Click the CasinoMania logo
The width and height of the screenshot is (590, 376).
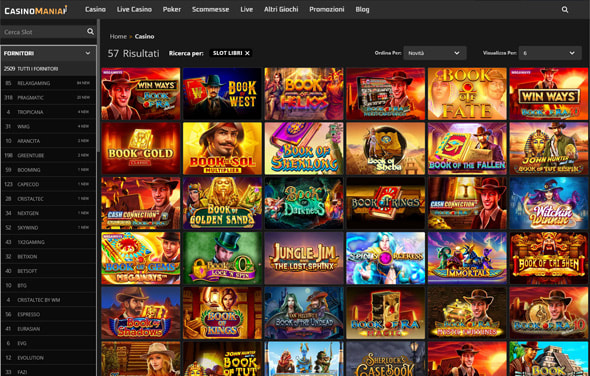tap(36, 10)
